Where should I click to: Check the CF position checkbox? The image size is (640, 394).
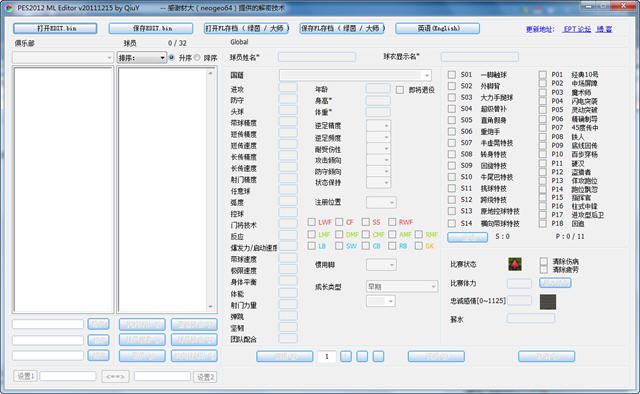click(x=339, y=222)
